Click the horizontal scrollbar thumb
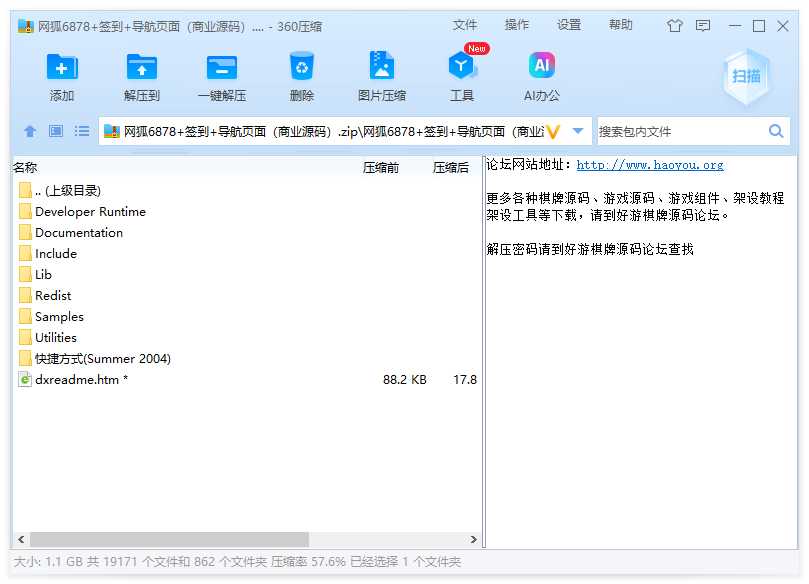809x584 pixels. [169, 539]
